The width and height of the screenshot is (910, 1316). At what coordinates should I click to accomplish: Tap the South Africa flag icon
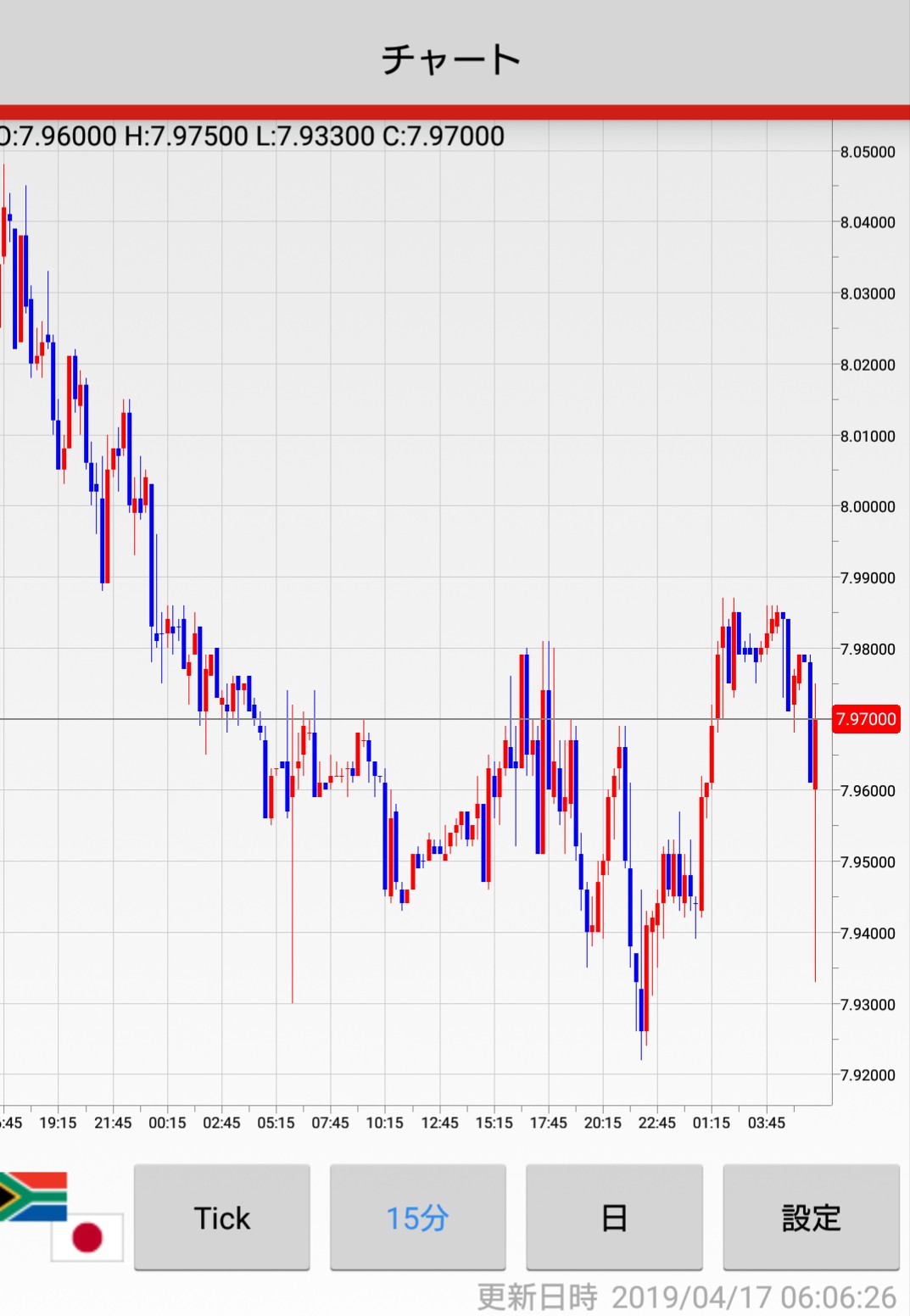(x=32, y=1196)
